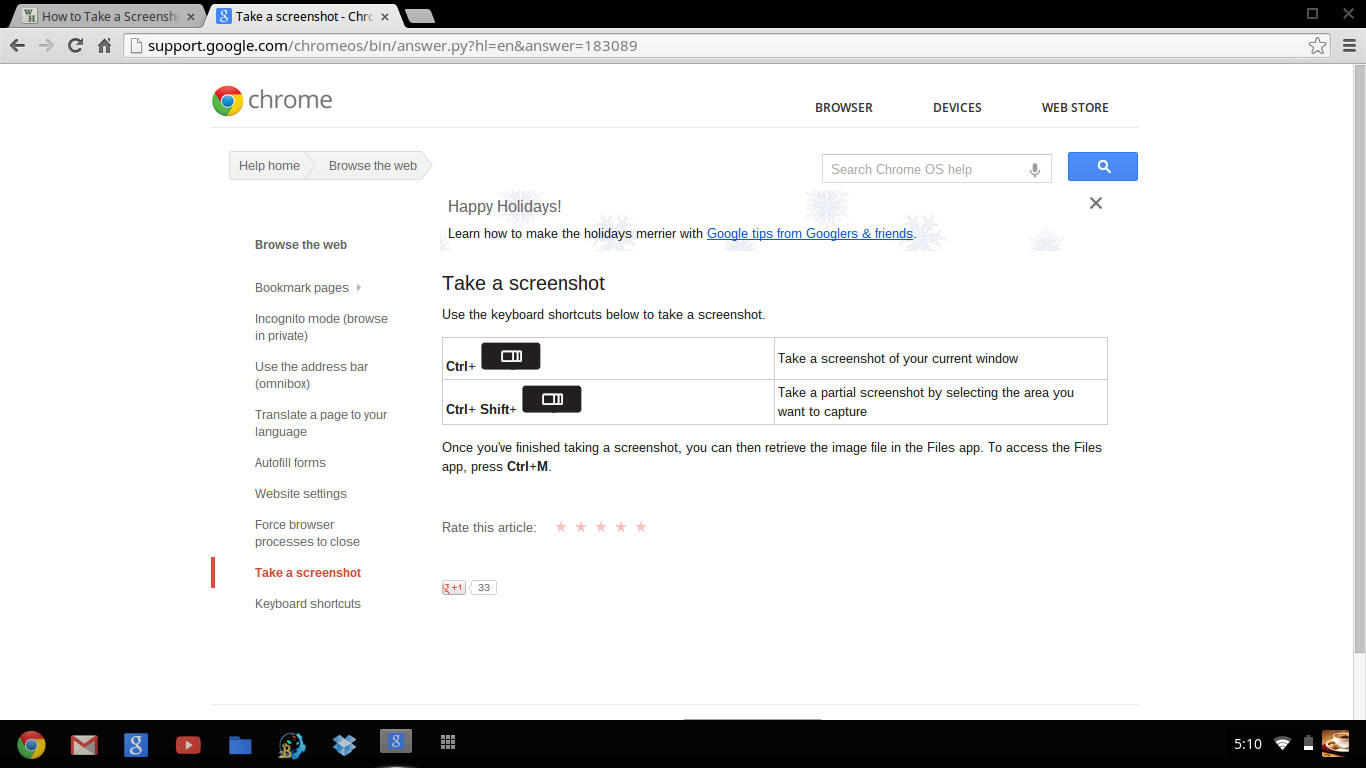The height and width of the screenshot is (768, 1366).
Task: Click the Browse the web sidebar heading
Action: pyautogui.click(x=301, y=244)
